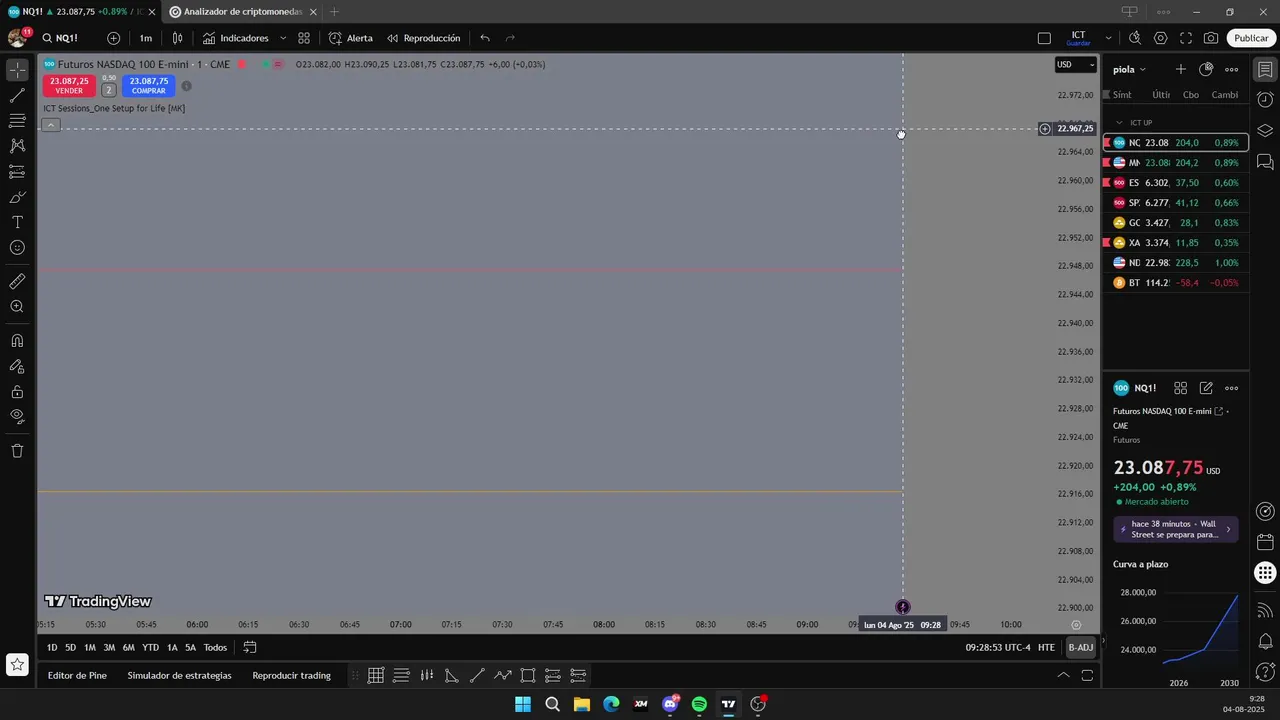This screenshot has height=720, width=1280.
Task: Select the Todos date range
Action: [215, 648]
